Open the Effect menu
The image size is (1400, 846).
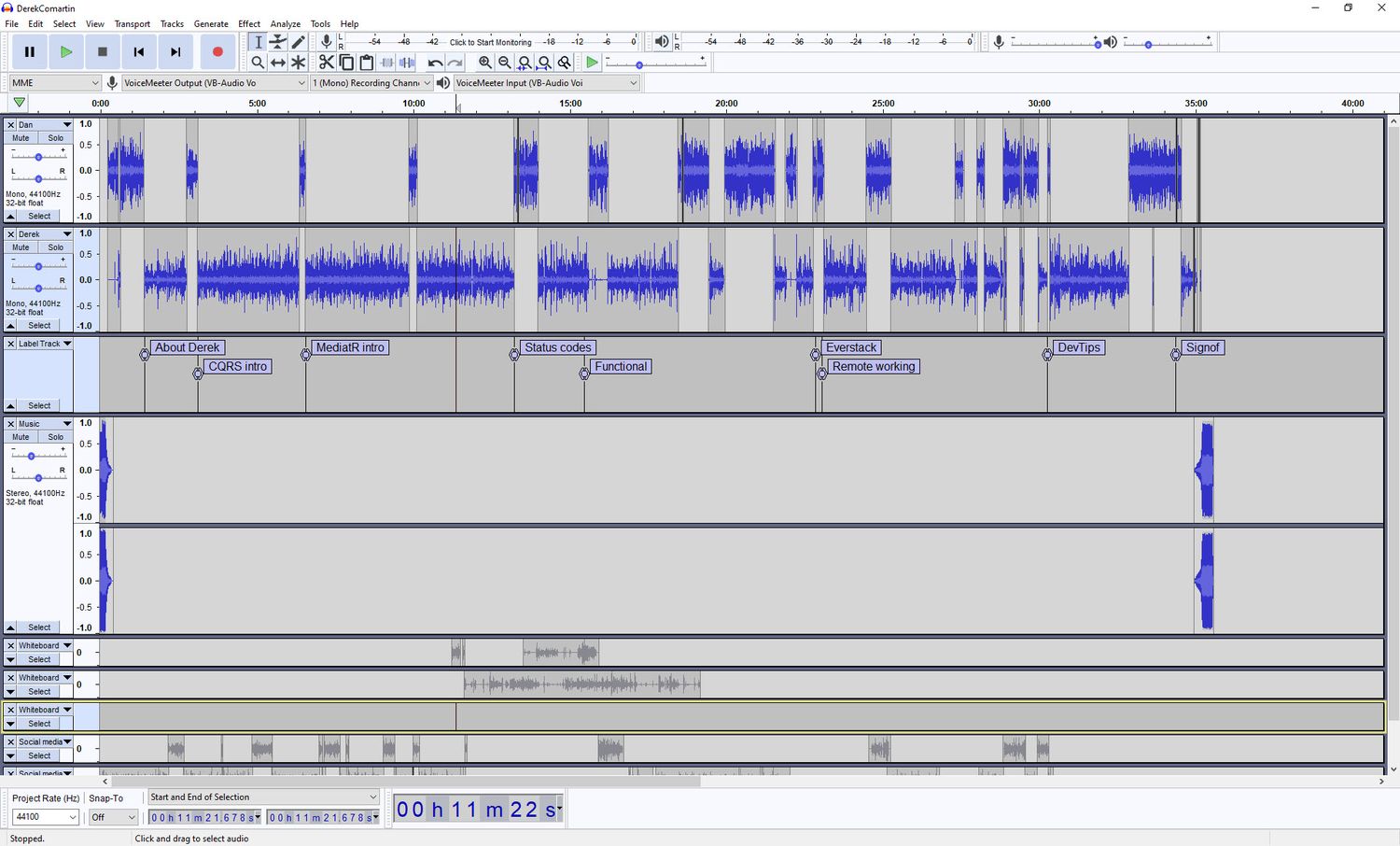click(x=249, y=23)
